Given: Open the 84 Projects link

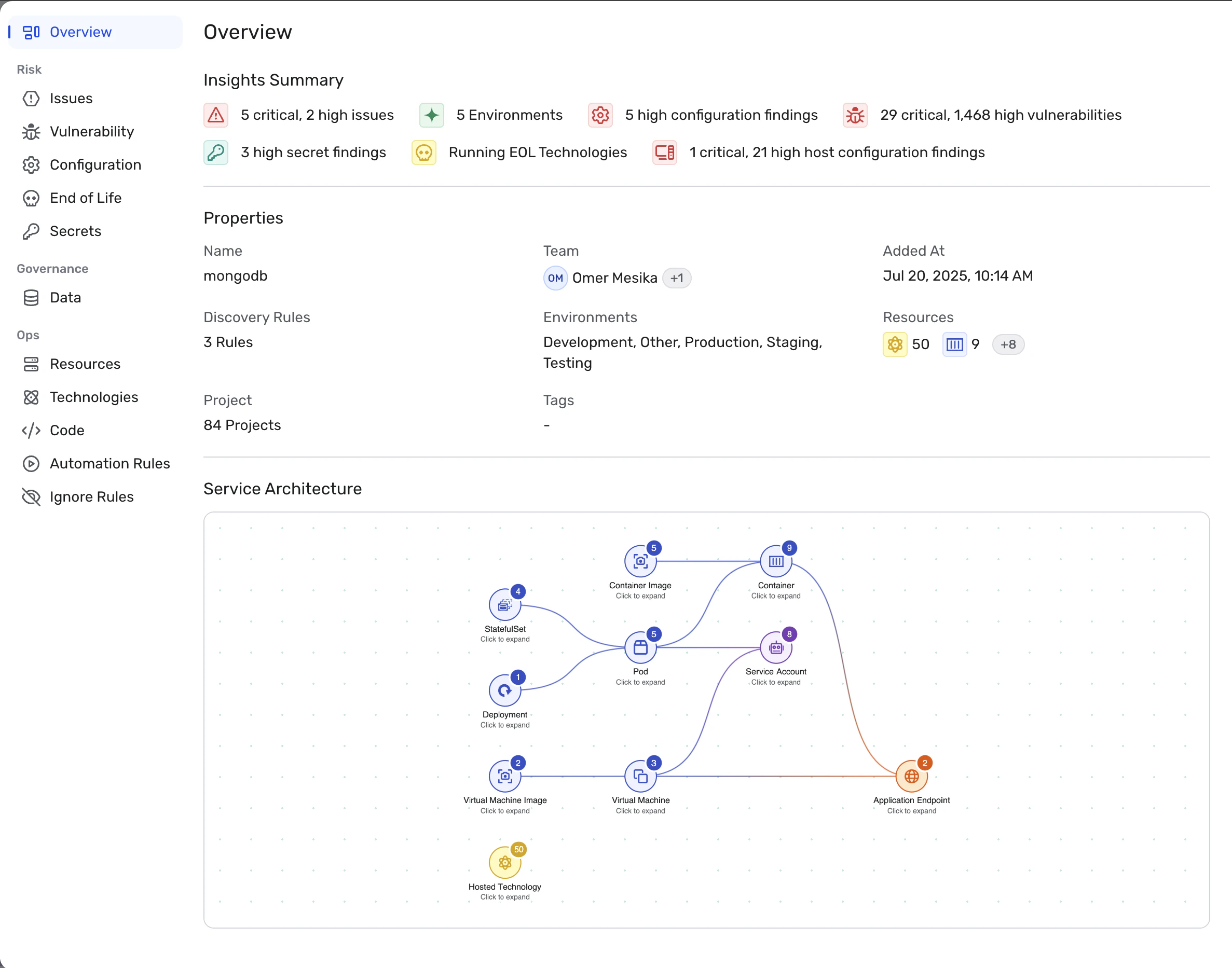Looking at the screenshot, I should point(242,425).
